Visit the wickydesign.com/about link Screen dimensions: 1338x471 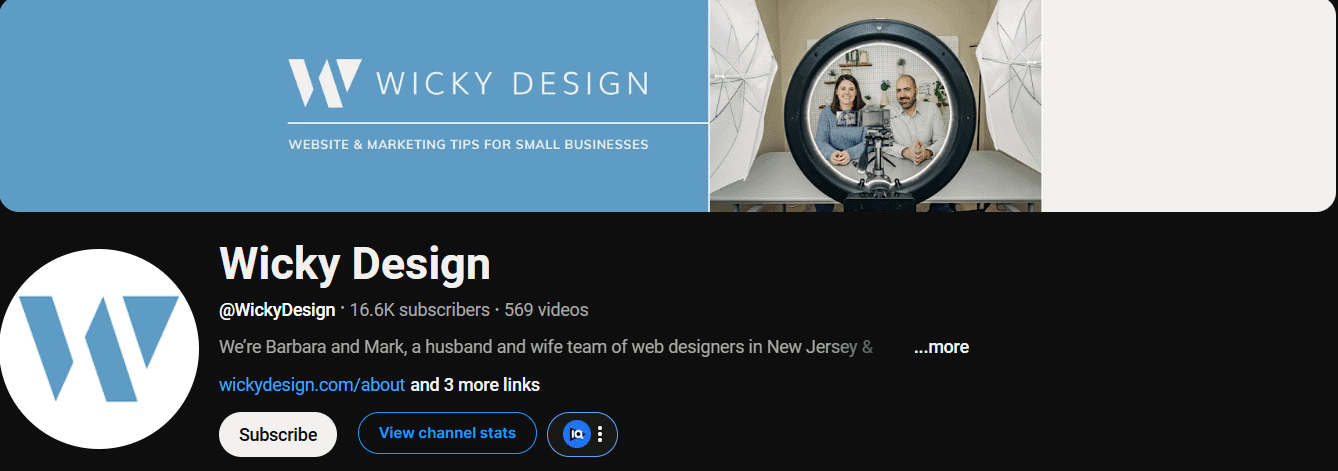click(x=312, y=385)
